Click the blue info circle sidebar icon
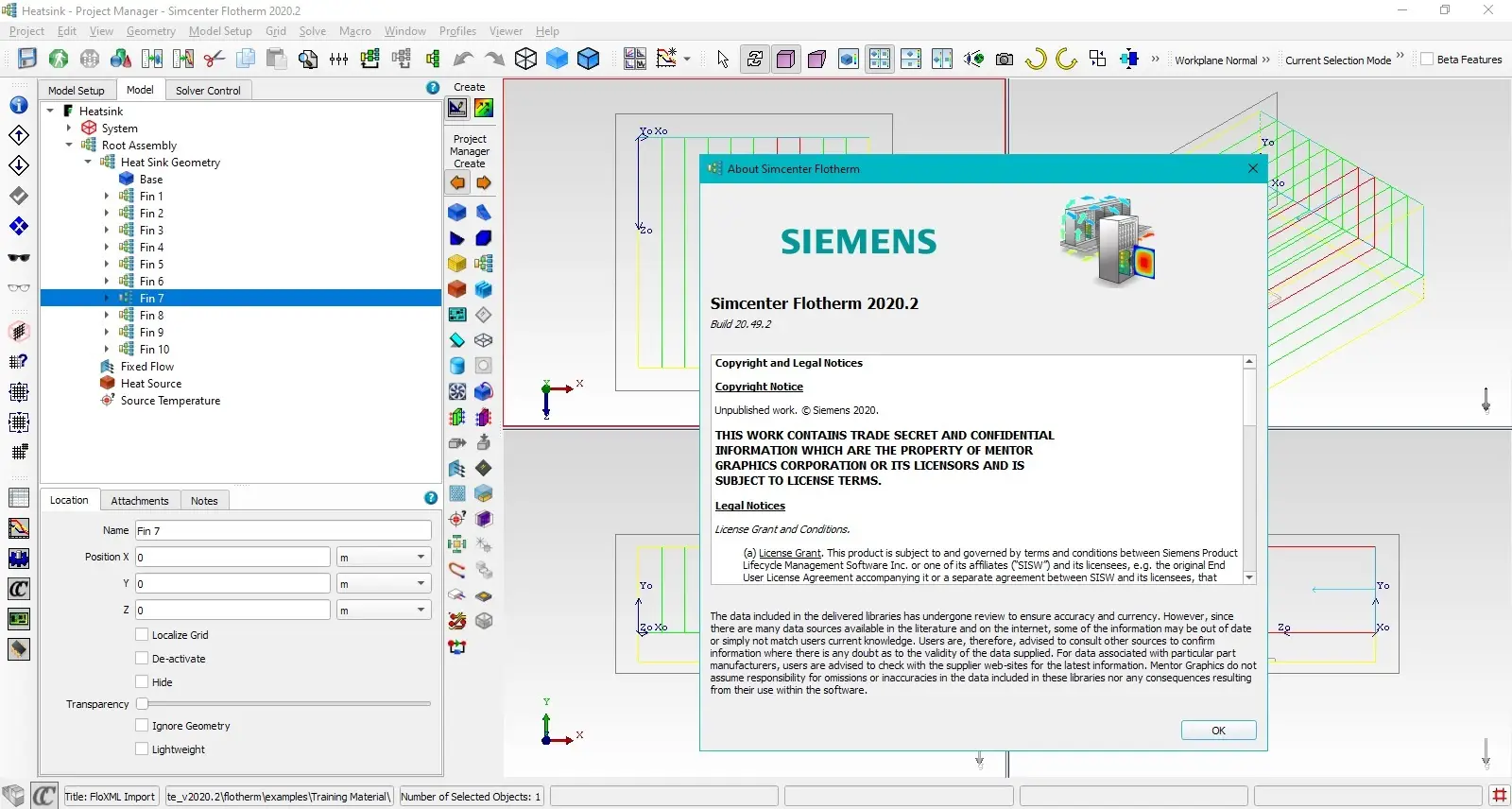The height and width of the screenshot is (809, 1512). pyautogui.click(x=19, y=105)
